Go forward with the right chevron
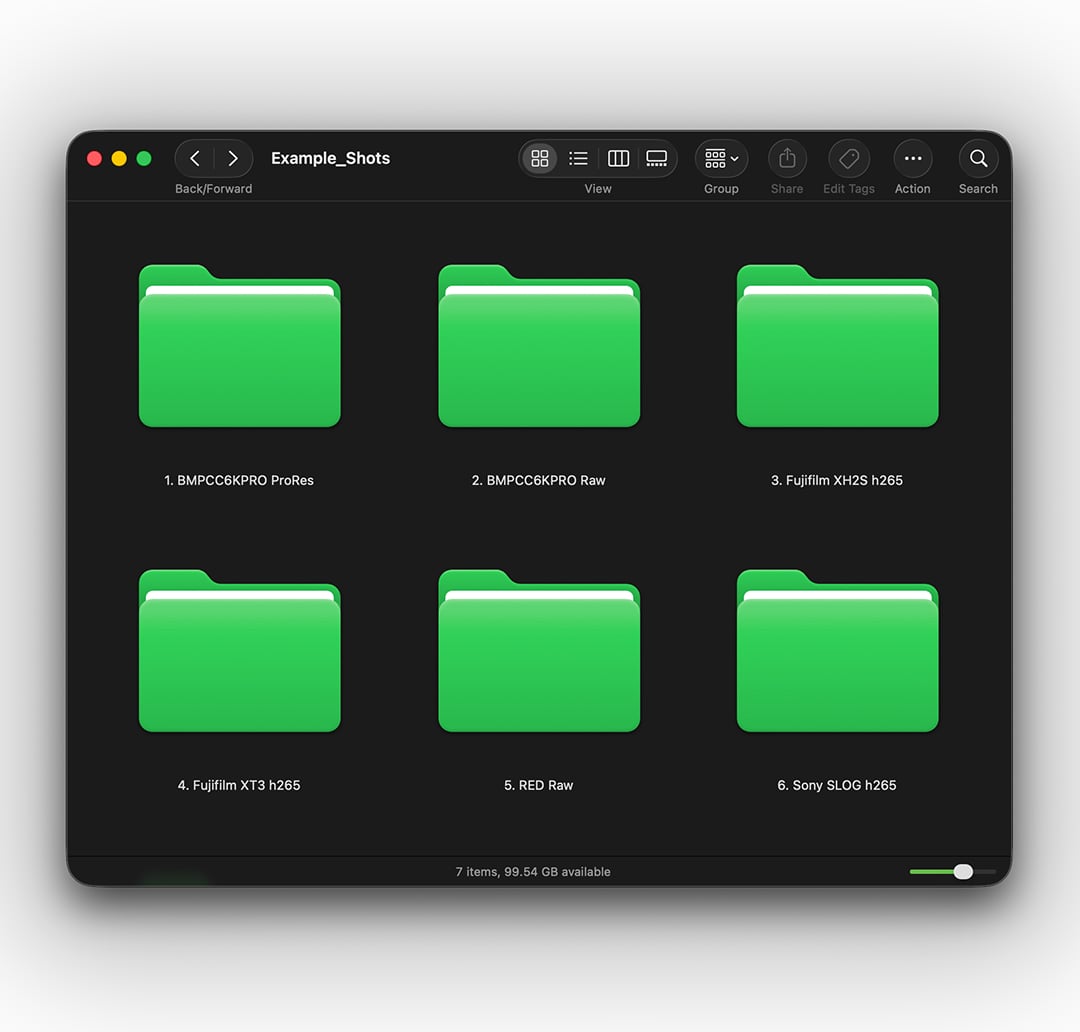The width and height of the screenshot is (1080, 1032). [x=232, y=158]
